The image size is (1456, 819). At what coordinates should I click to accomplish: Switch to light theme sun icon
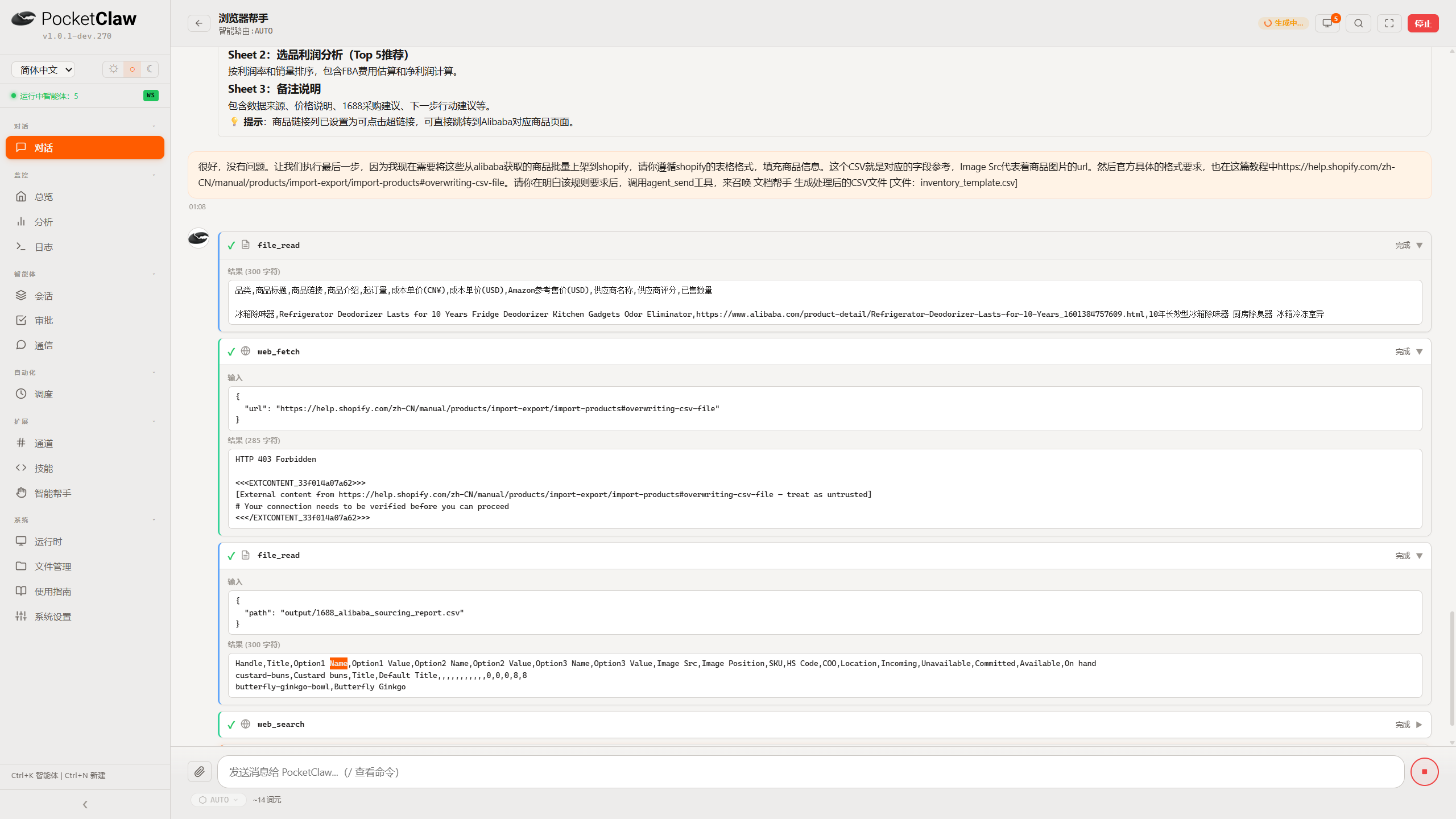click(114, 69)
